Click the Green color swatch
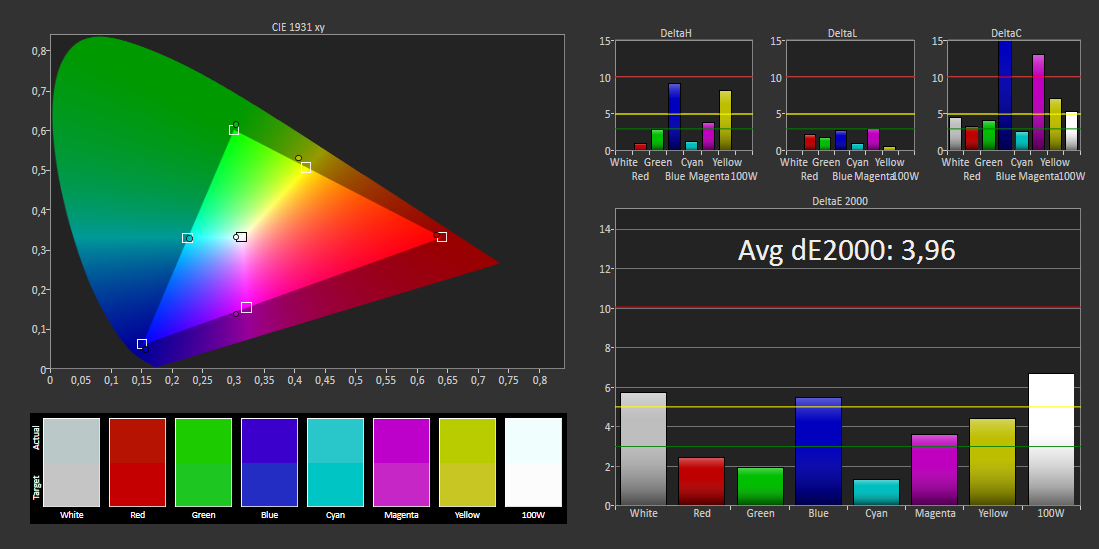1099x549 pixels. 203,463
